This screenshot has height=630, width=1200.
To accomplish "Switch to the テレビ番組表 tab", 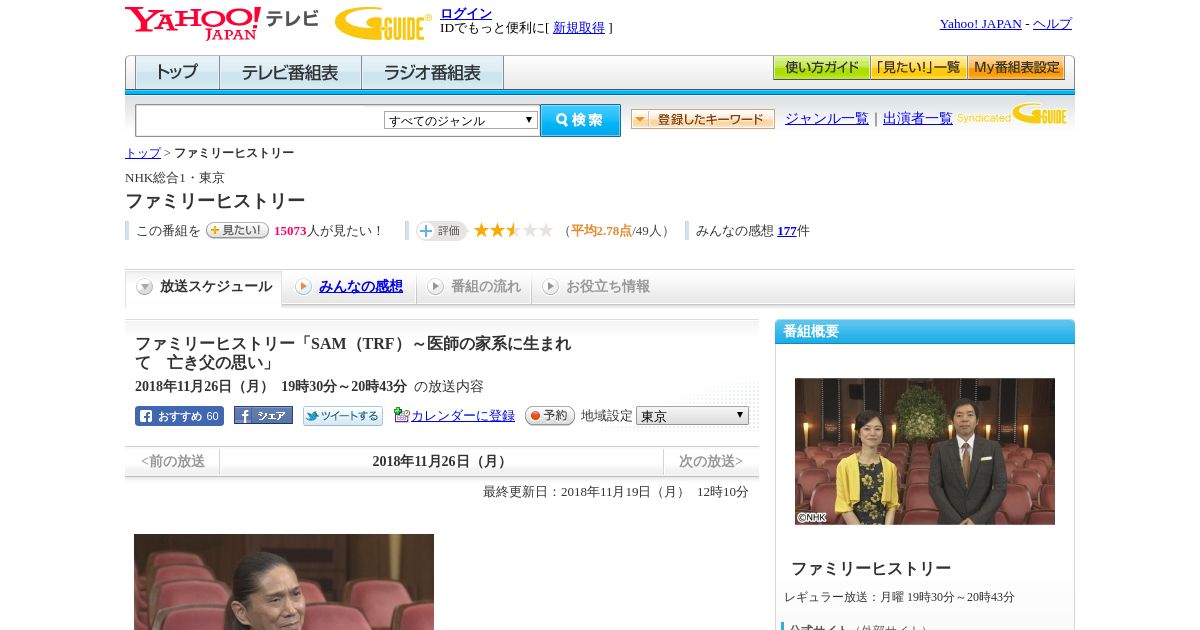I will click(290, 72).
